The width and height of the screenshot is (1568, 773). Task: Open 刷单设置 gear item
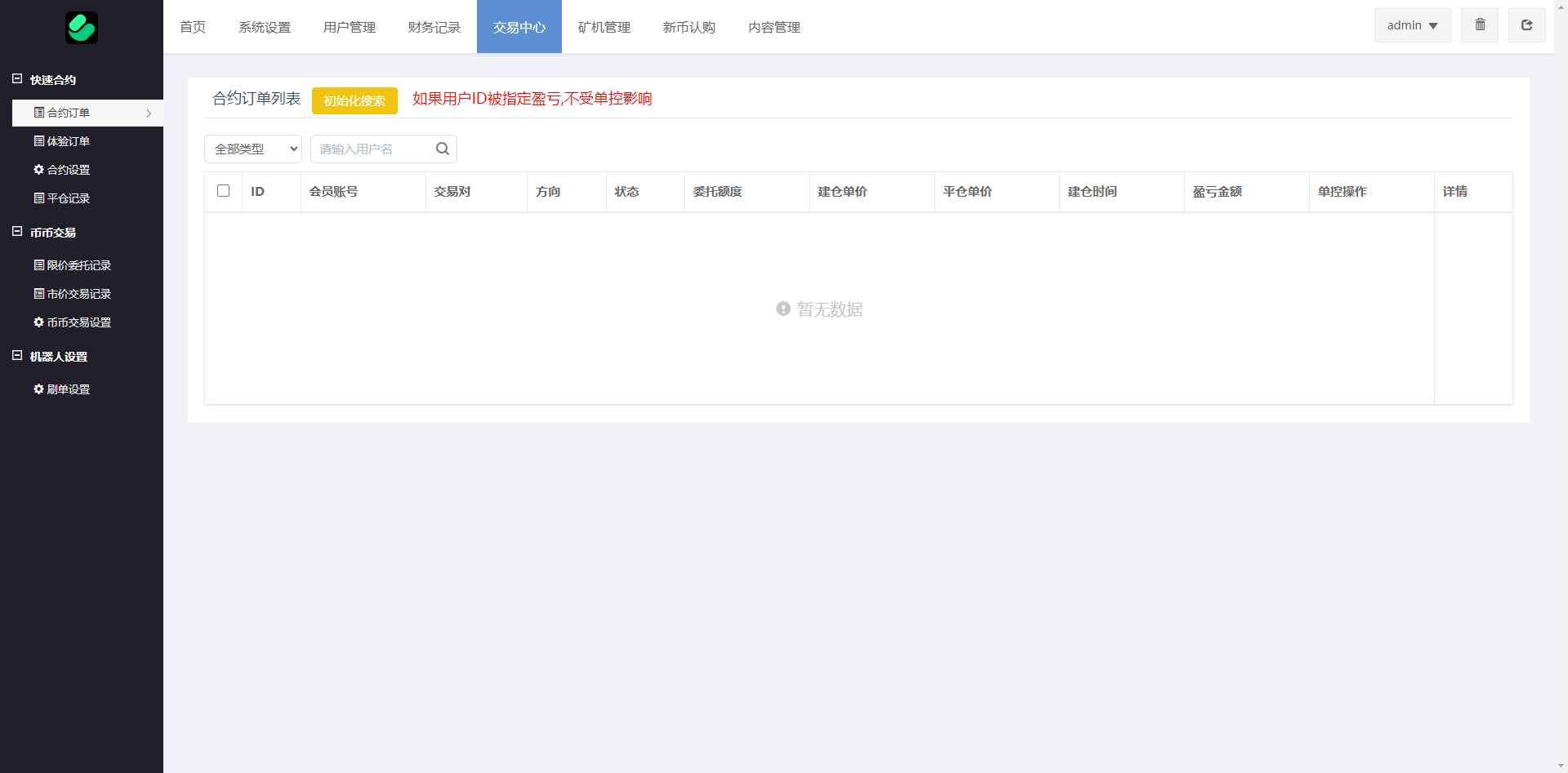[x=69, y=389]
